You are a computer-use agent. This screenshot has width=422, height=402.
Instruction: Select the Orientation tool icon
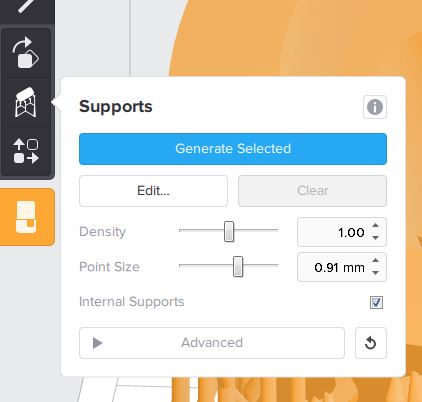tap(26, 53)
